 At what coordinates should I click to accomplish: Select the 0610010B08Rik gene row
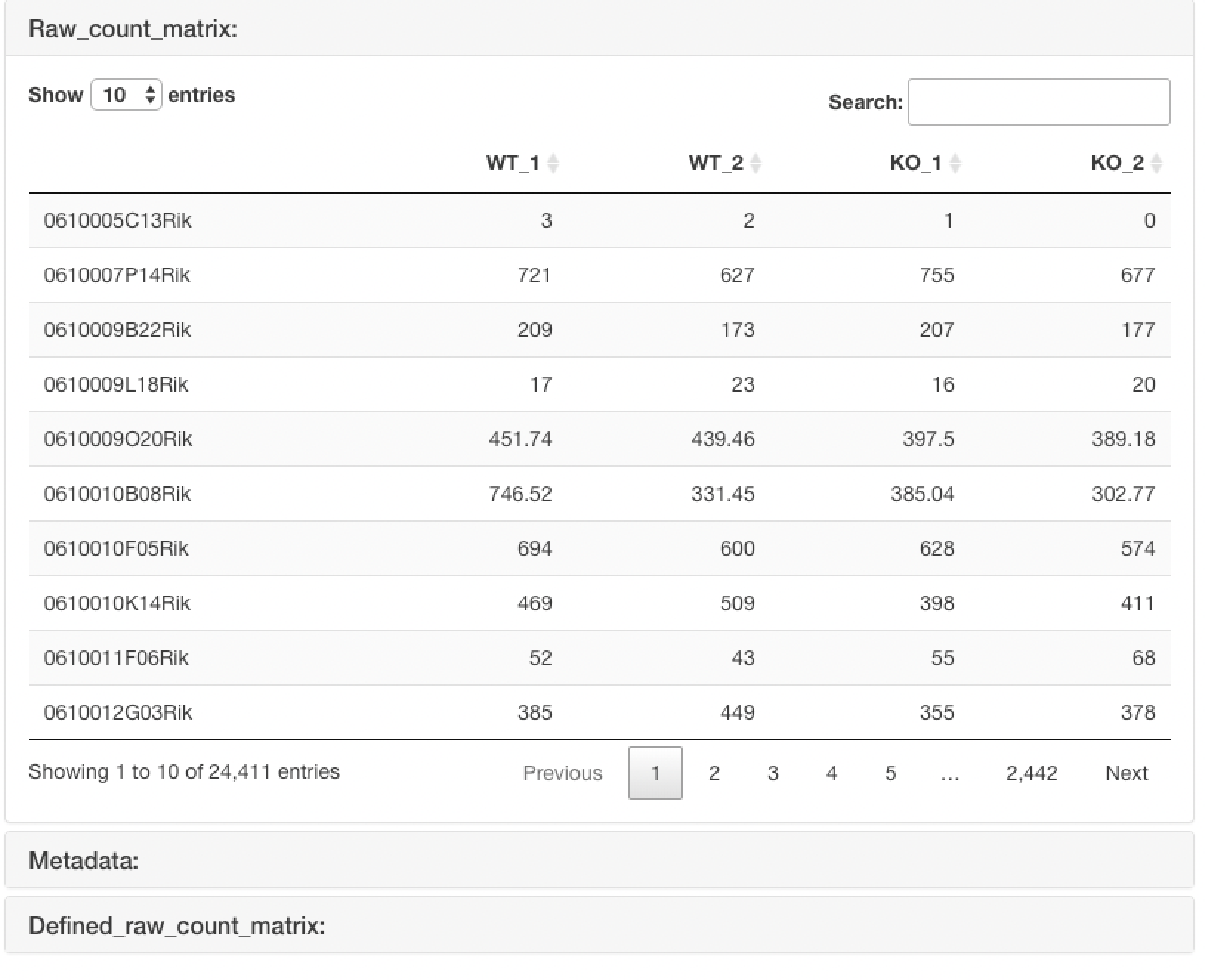pyautogui.click(x=118, y=494)
